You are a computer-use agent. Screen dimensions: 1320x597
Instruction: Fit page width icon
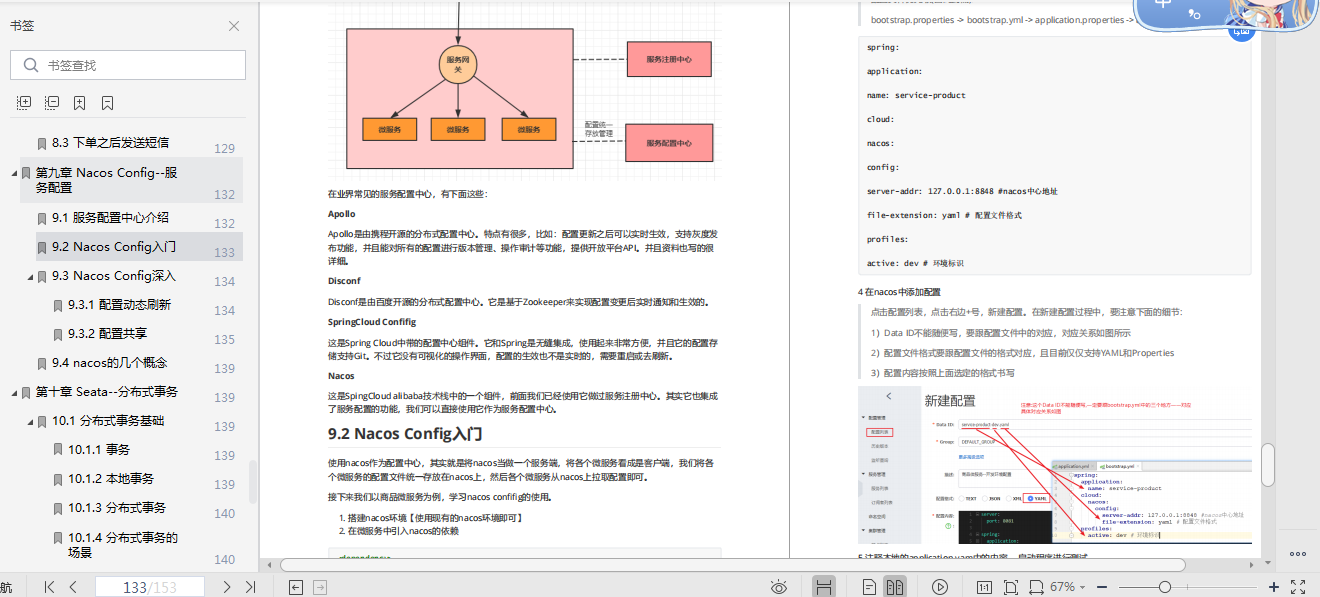(x=1035, y=587)
